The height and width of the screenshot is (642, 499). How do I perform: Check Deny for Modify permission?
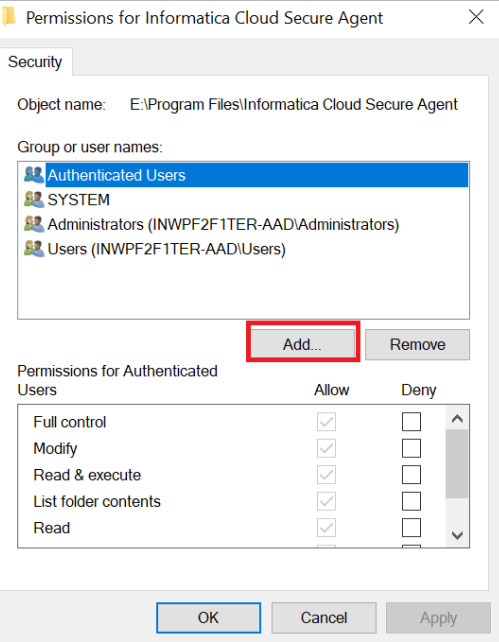tap(411, 448)
